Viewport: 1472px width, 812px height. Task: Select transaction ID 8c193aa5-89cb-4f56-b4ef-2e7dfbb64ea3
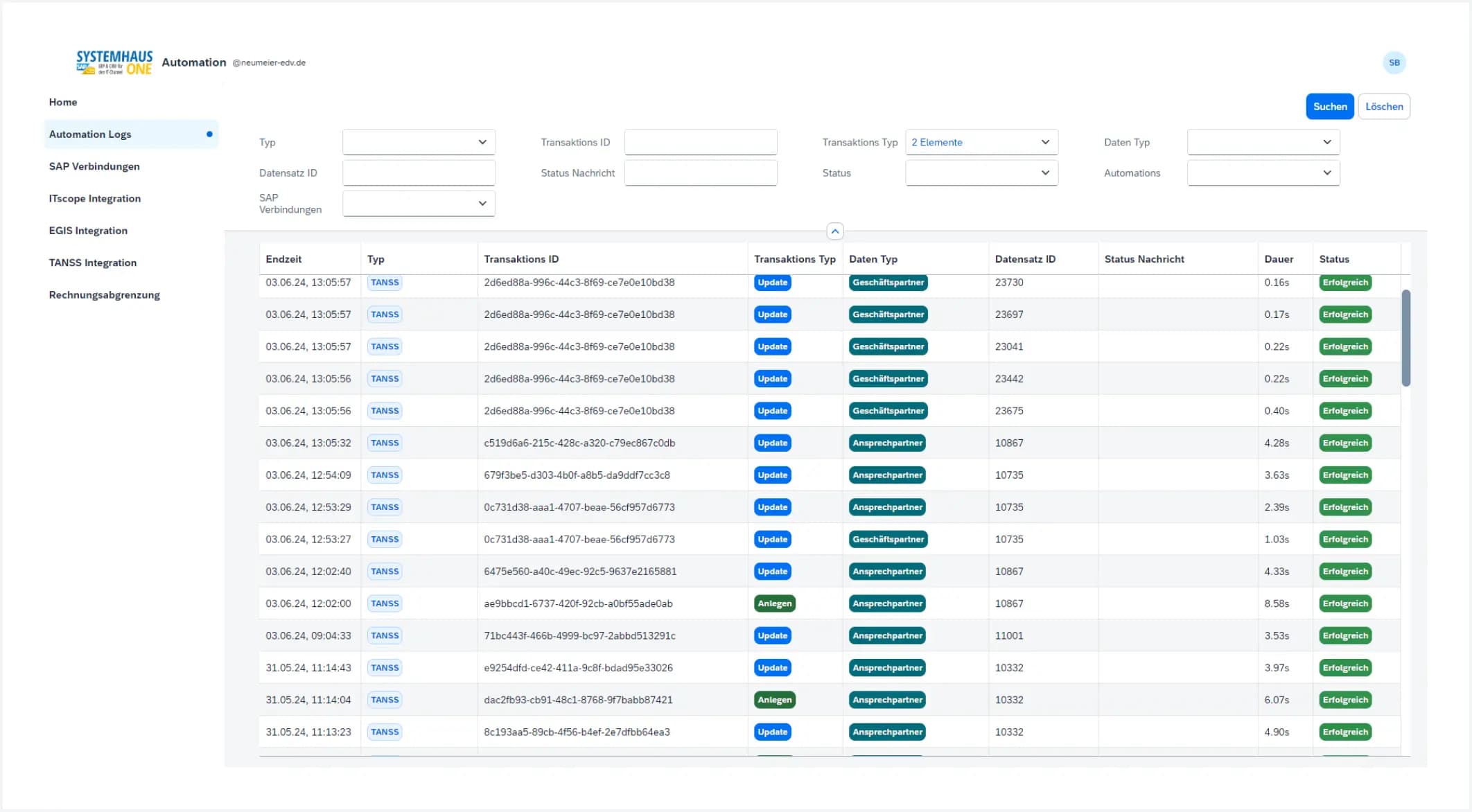tap(577, 732)
